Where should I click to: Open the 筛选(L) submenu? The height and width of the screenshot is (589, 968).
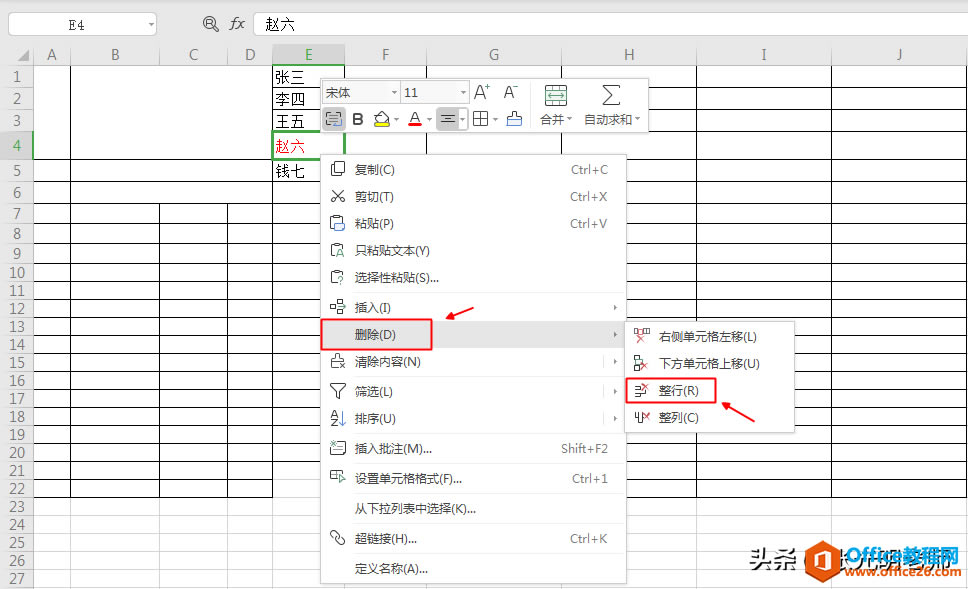(473, 391)
